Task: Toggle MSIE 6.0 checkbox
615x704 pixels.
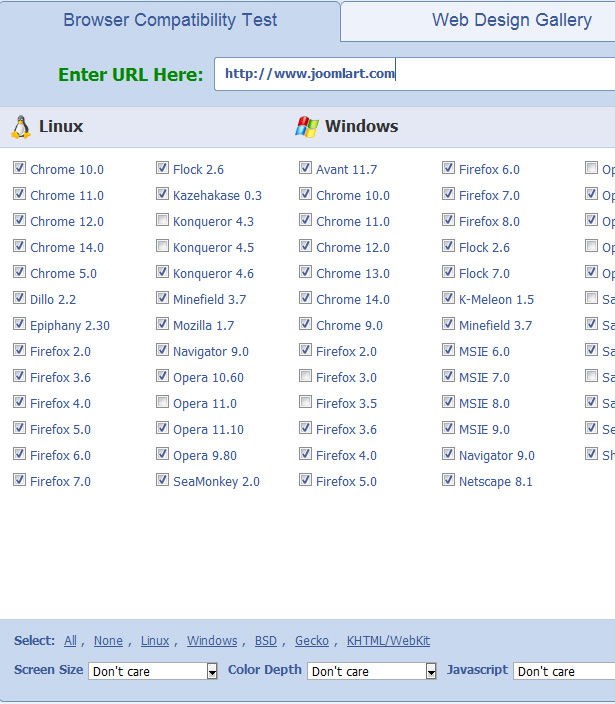Action: [448, 350]
